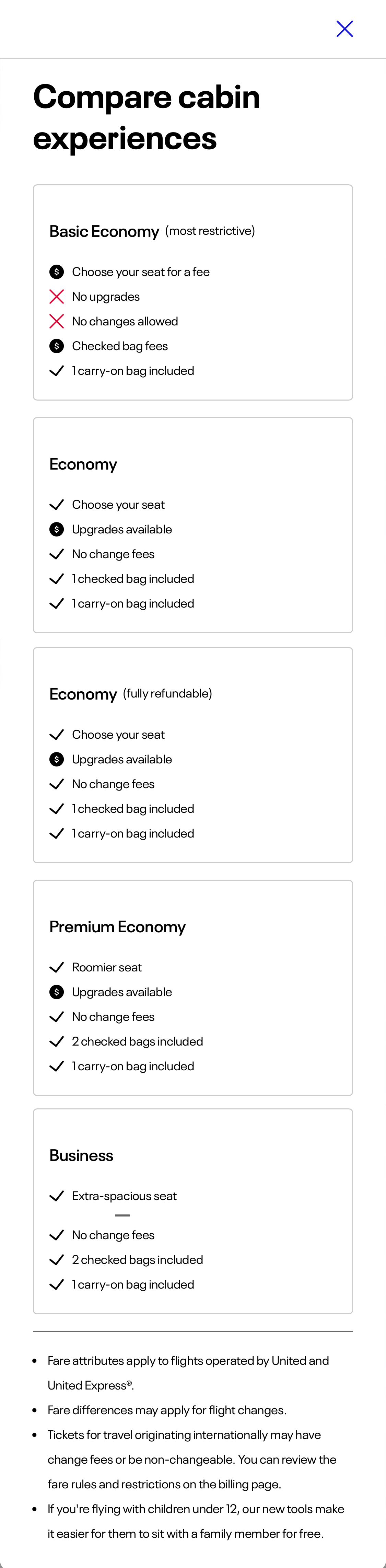This screenshot has height=1568, width=386.
Task: Click '2 checked bags included' under Premium Economy
Action: 137,1041
